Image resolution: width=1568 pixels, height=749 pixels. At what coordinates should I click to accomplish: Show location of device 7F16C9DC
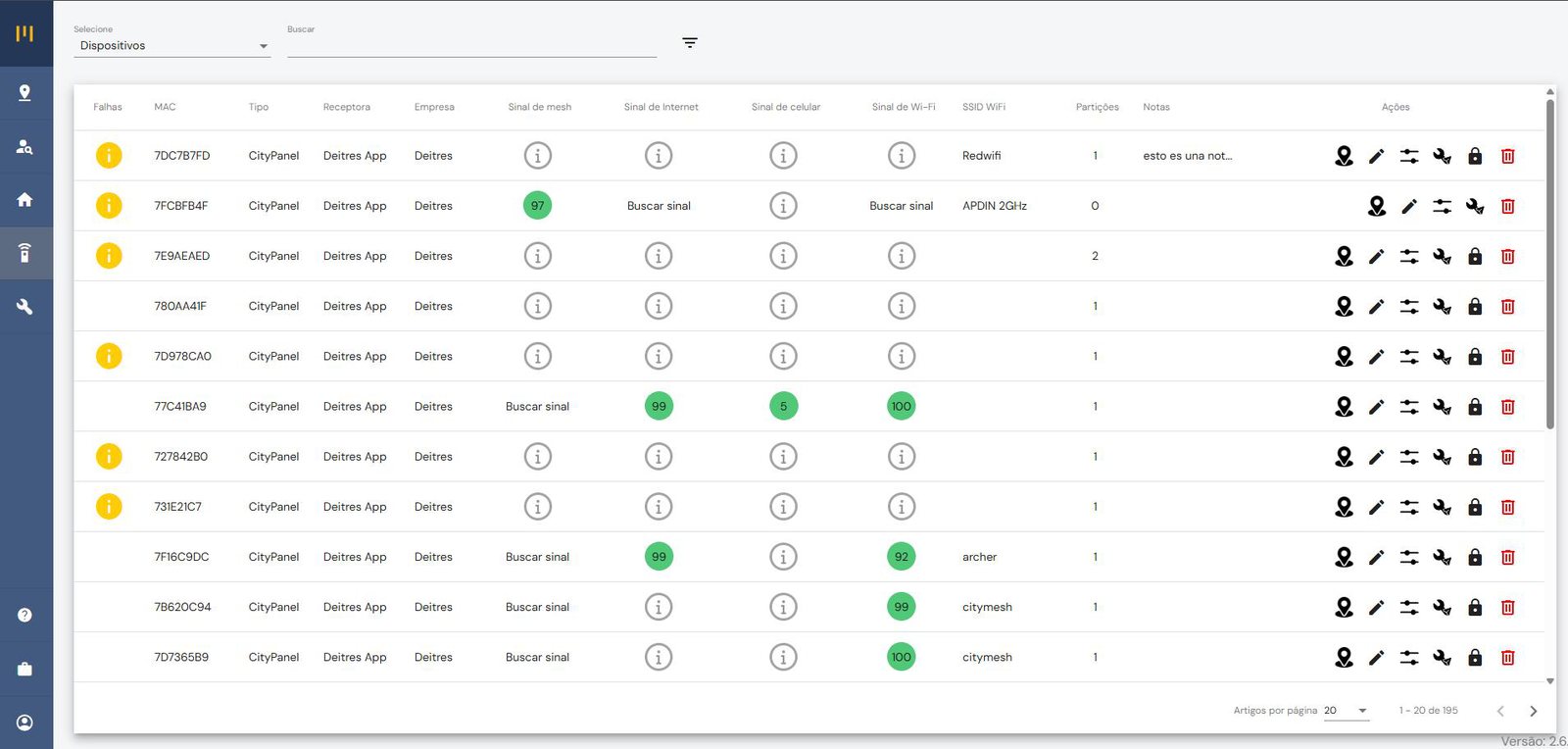(x=1345, y=557)
